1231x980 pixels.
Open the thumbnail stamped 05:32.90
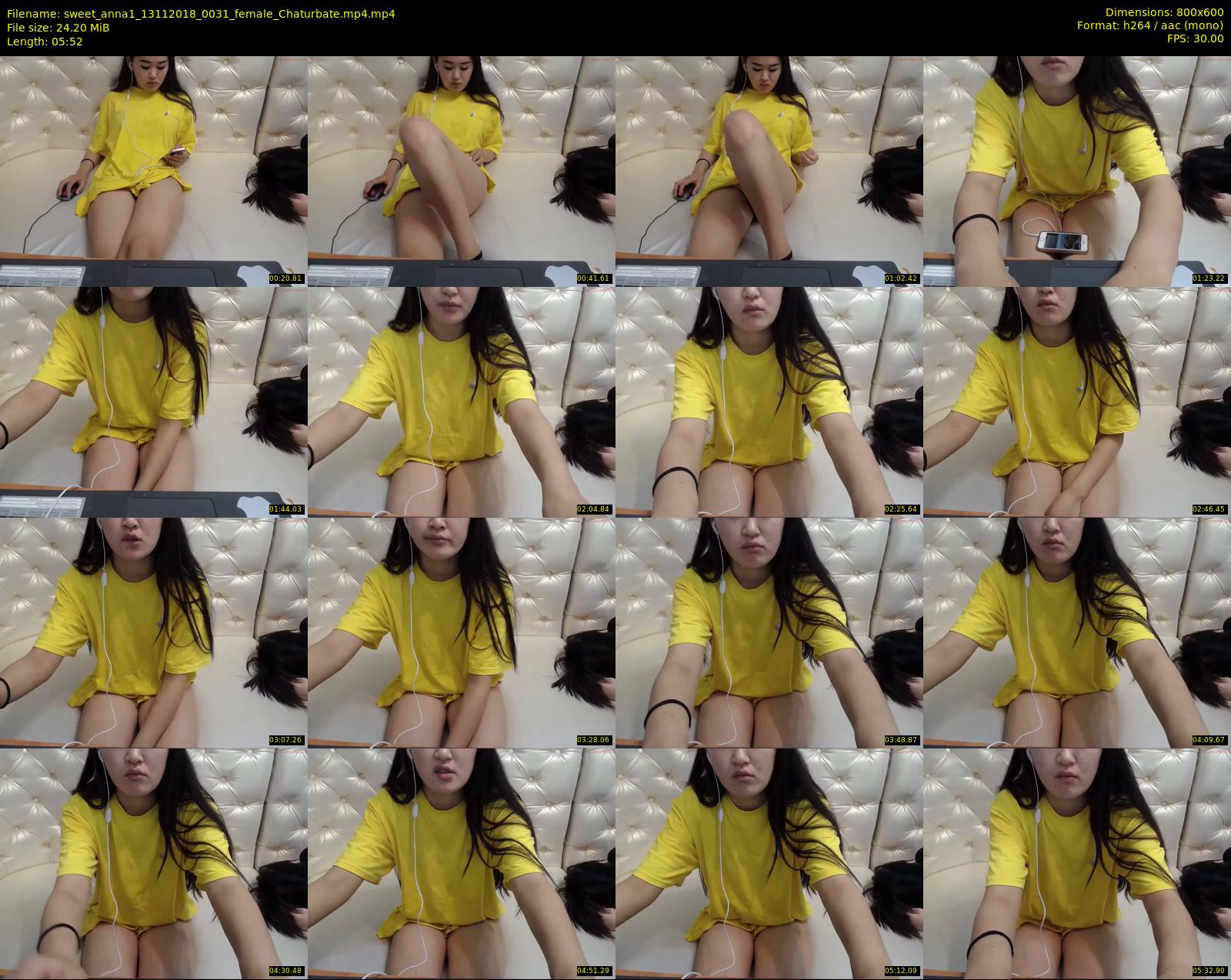pos(1077,863)
